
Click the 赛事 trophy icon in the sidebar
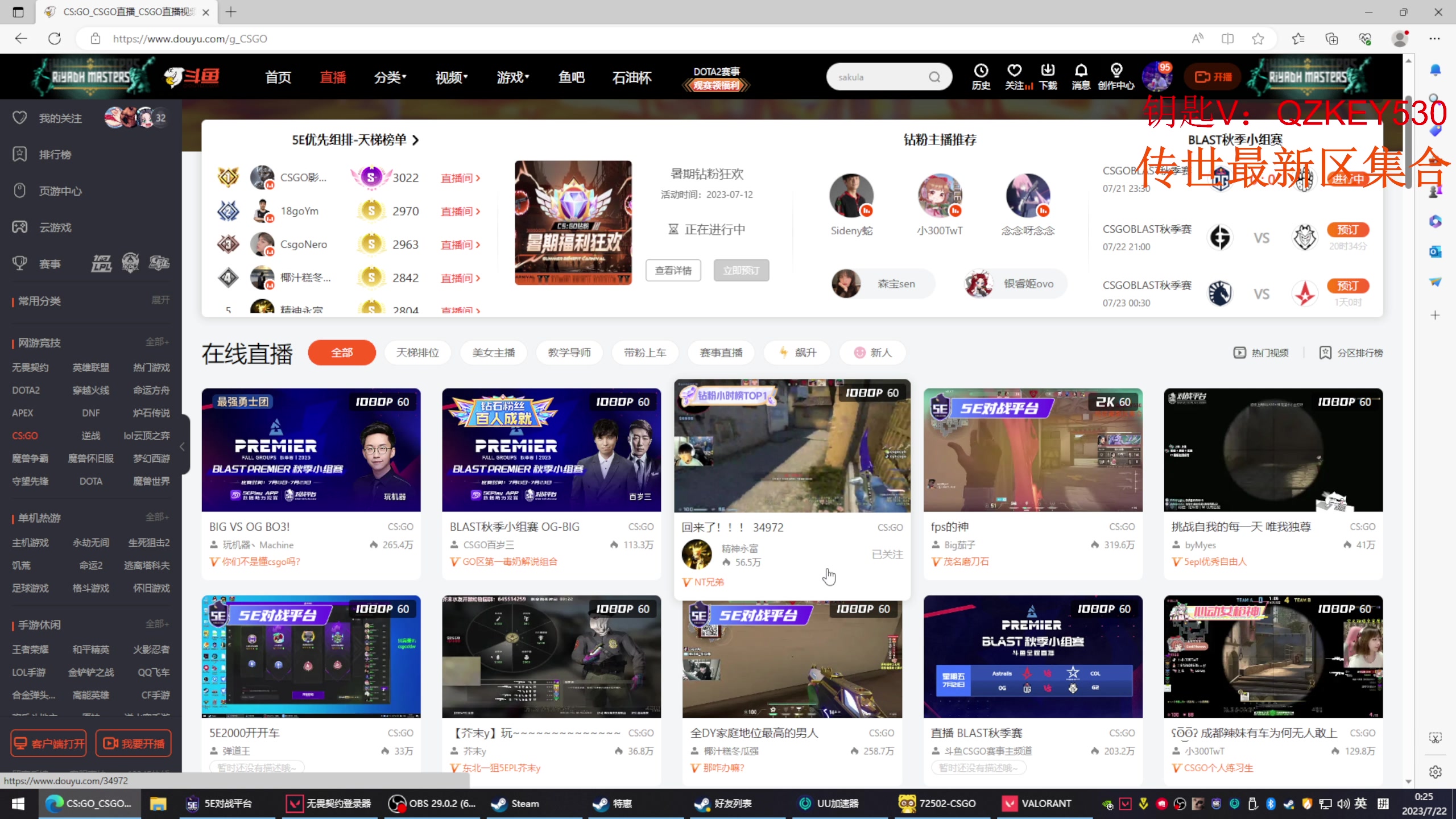pos(19,263)
